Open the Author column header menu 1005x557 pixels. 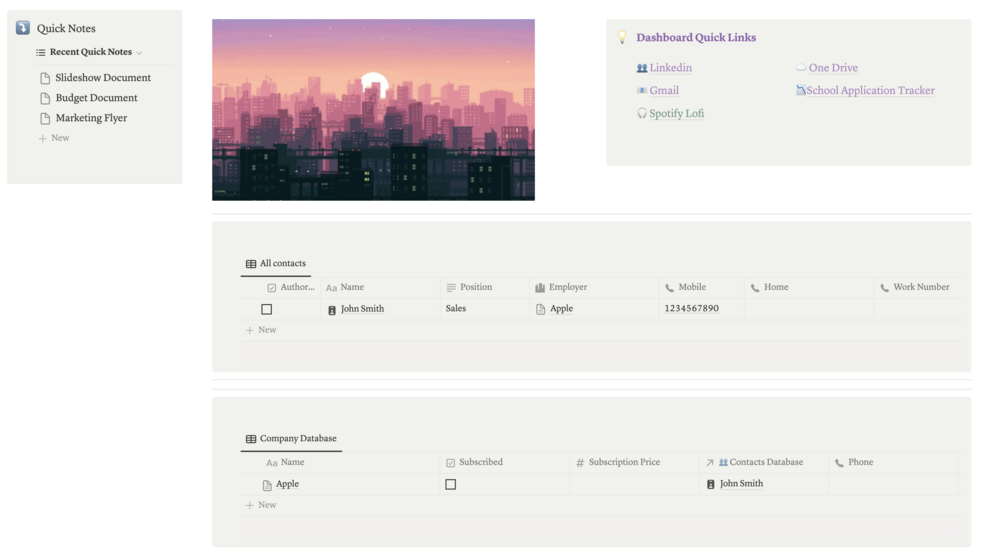tap(291, 287)
